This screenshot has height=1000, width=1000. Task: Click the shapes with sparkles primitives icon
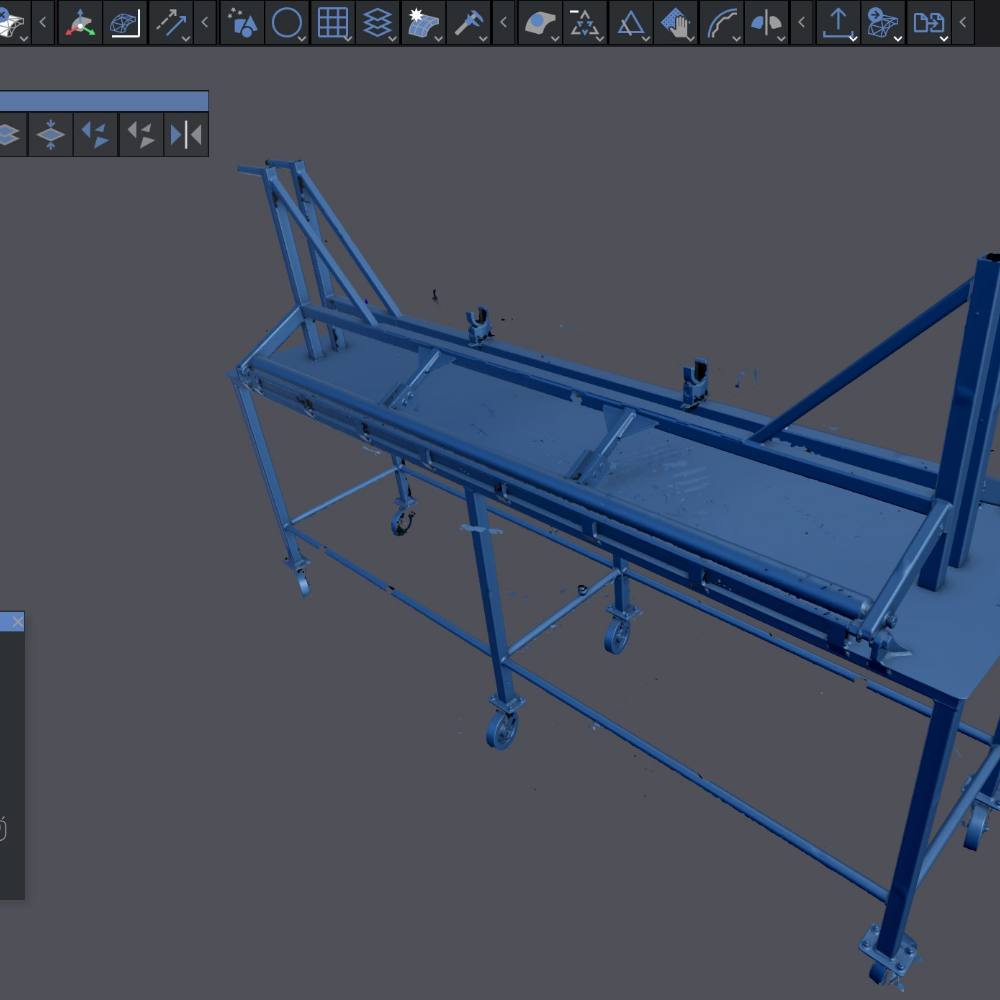coord(242,23)
